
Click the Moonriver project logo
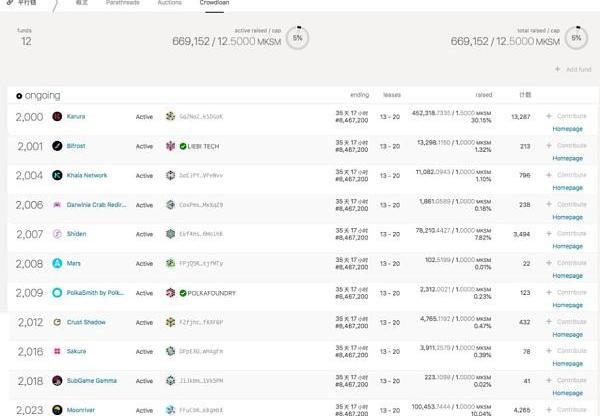coord(57,410)
